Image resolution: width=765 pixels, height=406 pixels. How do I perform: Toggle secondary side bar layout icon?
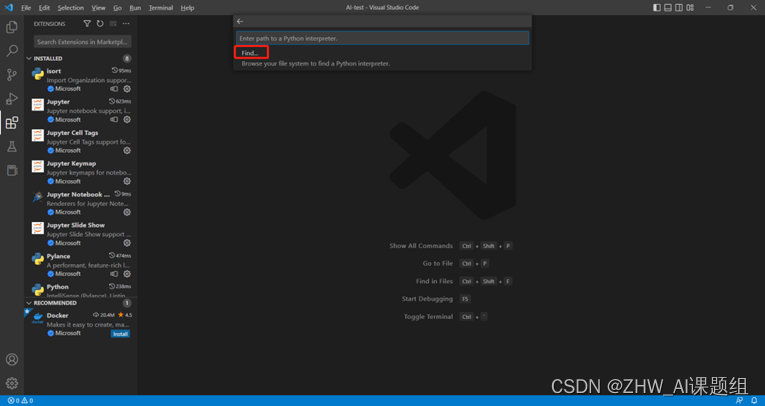(679, 7)
